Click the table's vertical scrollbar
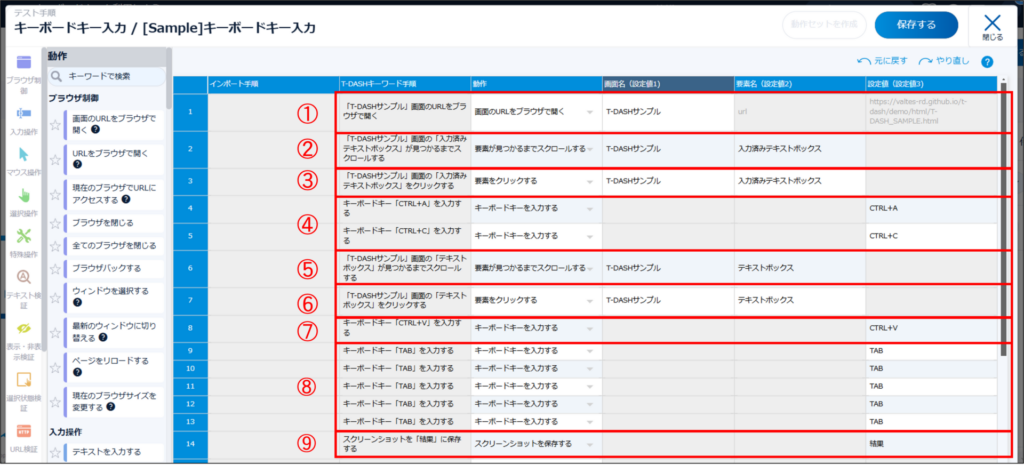Image resolution: width=1024 pixels, height=465 pixels. coord(1002,230)
